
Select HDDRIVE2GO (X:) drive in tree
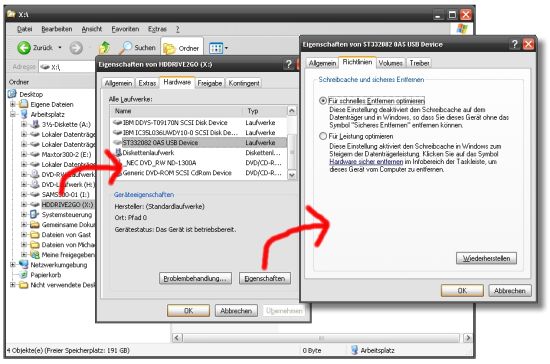click(67, 204)
